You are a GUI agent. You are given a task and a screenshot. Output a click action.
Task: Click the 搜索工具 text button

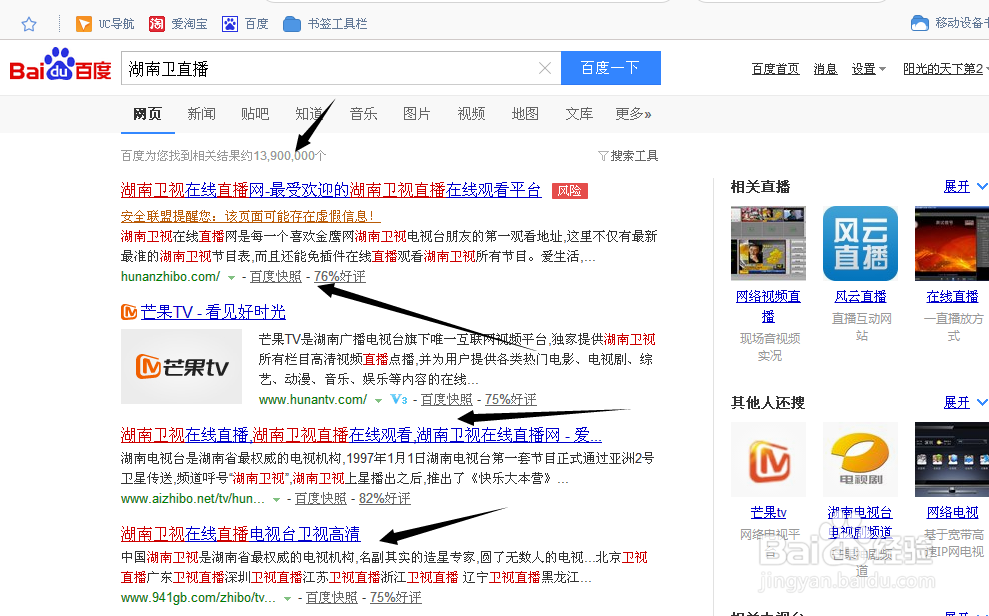(634, 156)
